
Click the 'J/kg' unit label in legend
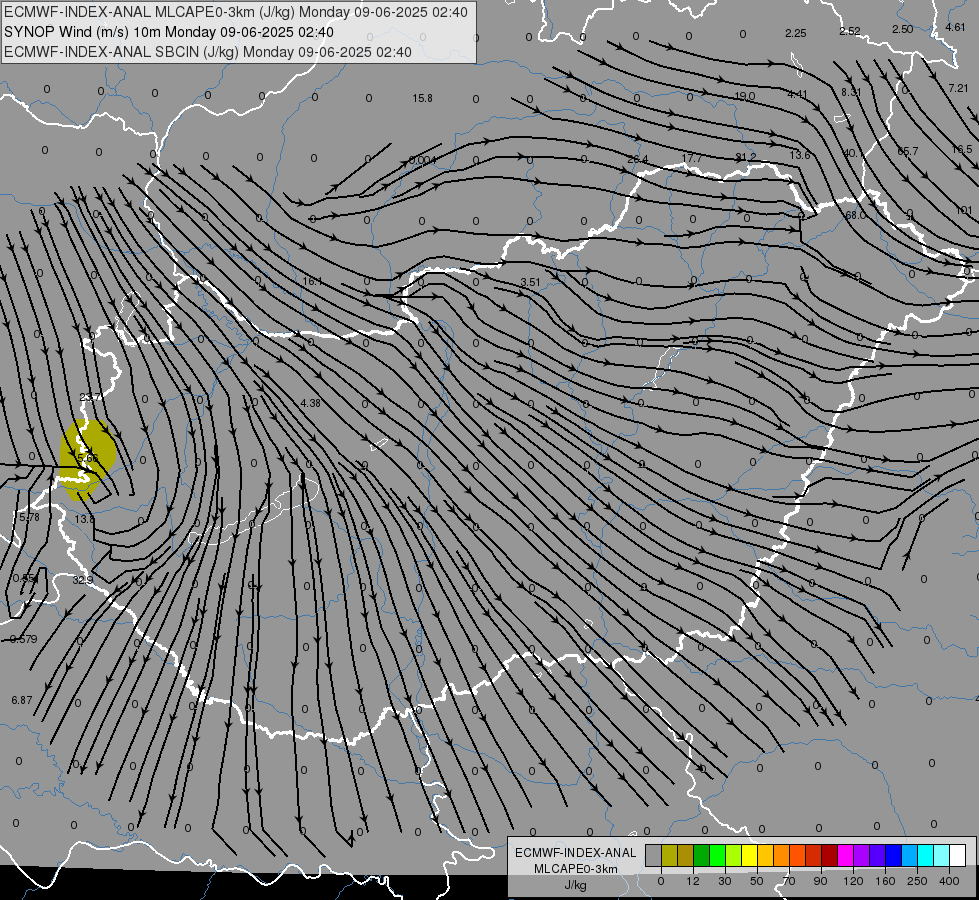pos(576,885)
